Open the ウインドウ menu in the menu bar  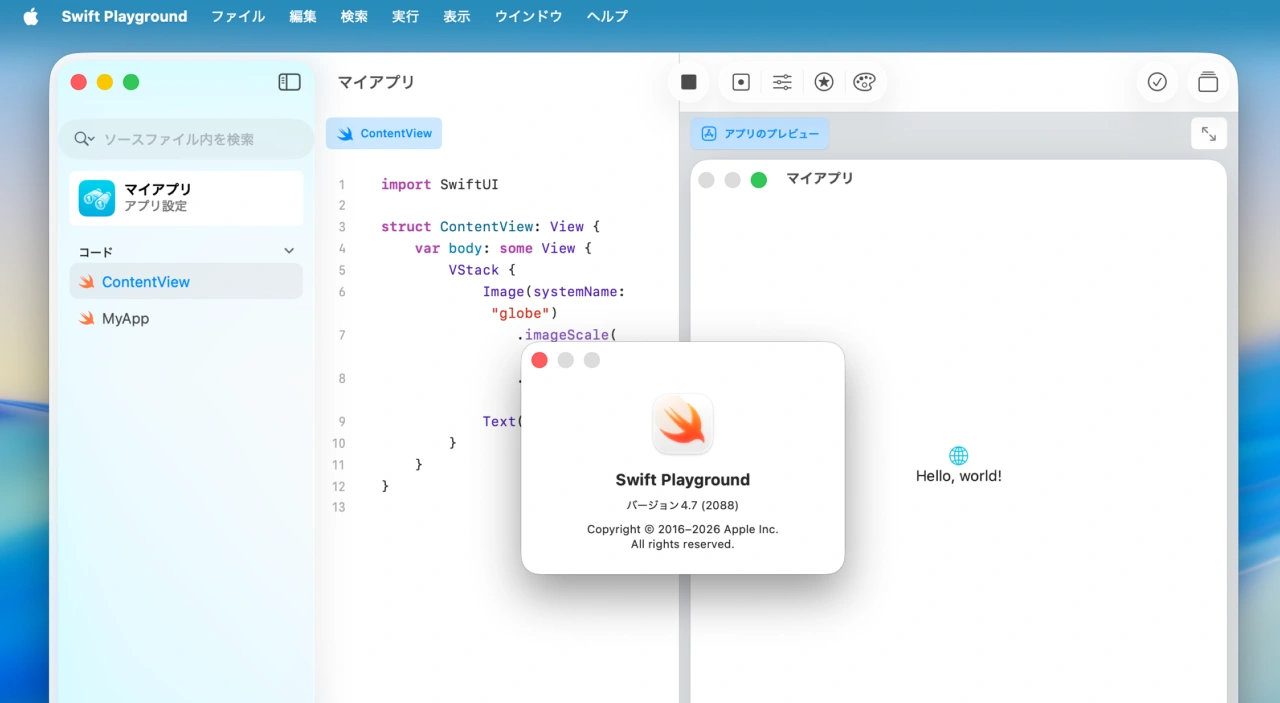(x=528, y=16)
